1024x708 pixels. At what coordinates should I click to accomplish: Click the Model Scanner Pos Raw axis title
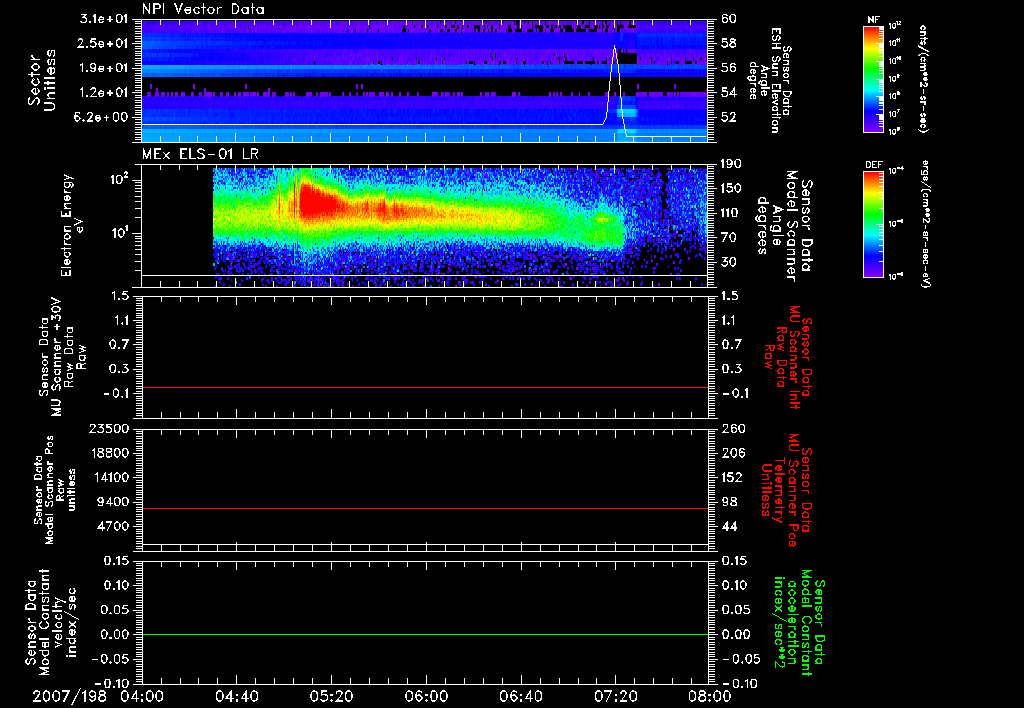(55, 490)
